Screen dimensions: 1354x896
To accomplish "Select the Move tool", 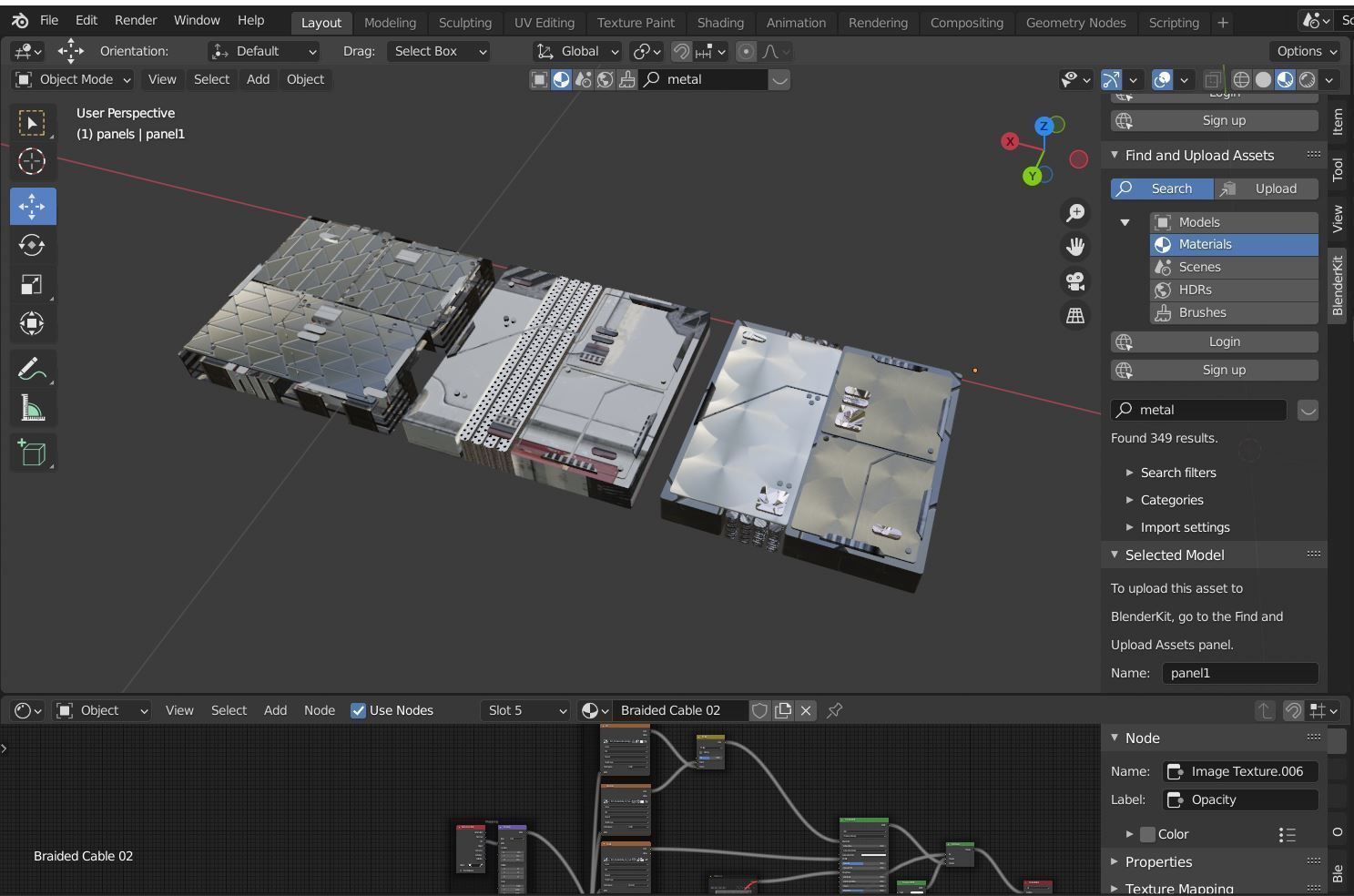I will pos(32,206).
